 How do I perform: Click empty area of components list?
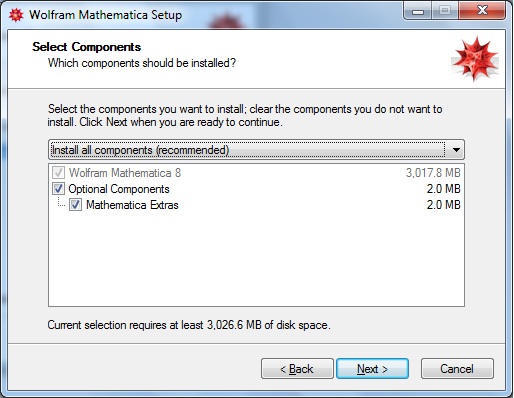coord(256,260)
